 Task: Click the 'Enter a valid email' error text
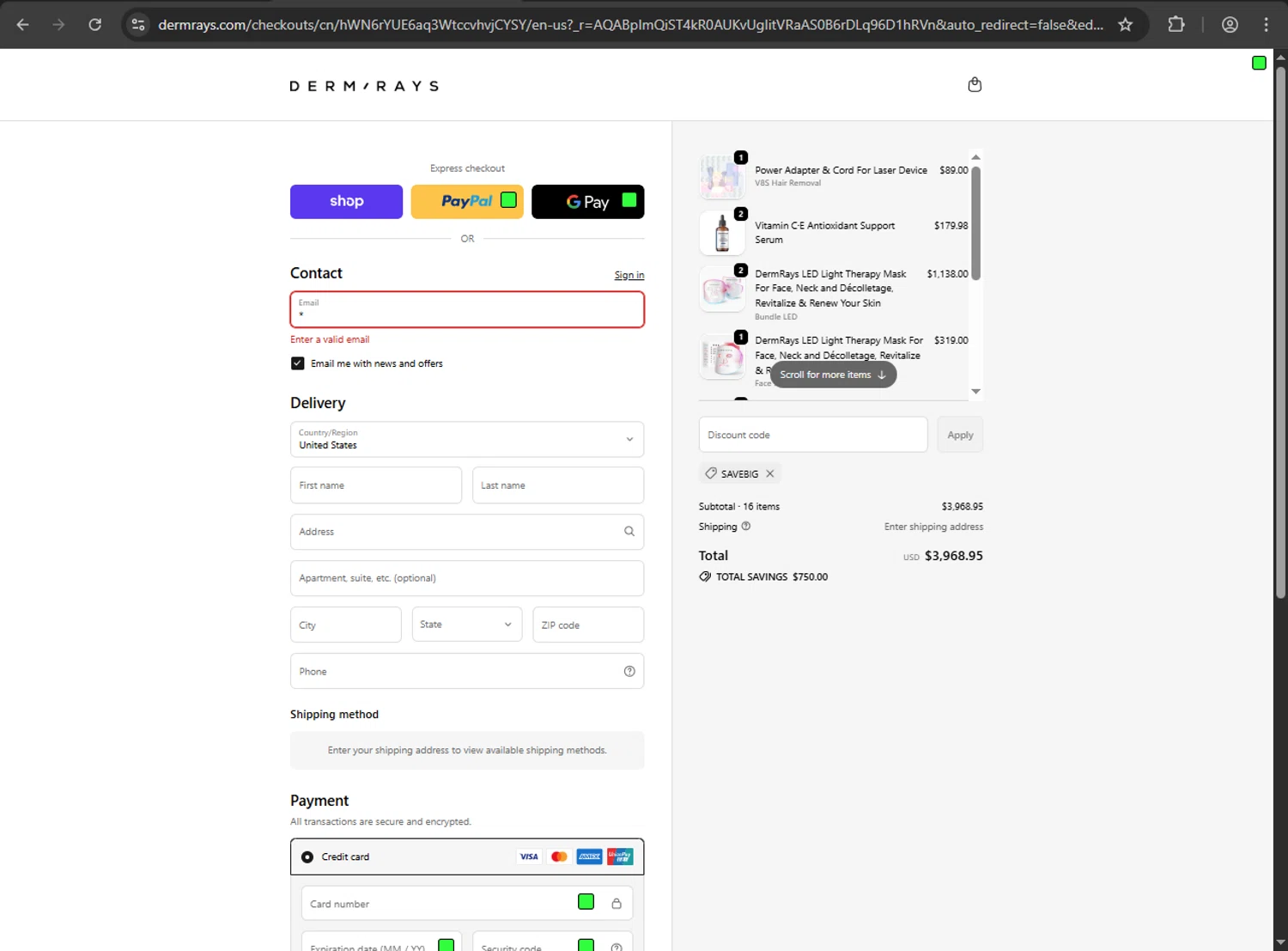(330, 339)
